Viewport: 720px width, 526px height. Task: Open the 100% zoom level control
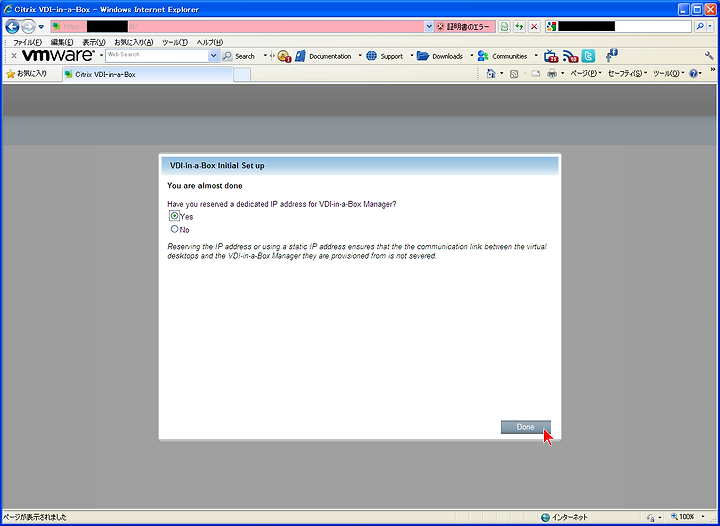pos(687,517)
